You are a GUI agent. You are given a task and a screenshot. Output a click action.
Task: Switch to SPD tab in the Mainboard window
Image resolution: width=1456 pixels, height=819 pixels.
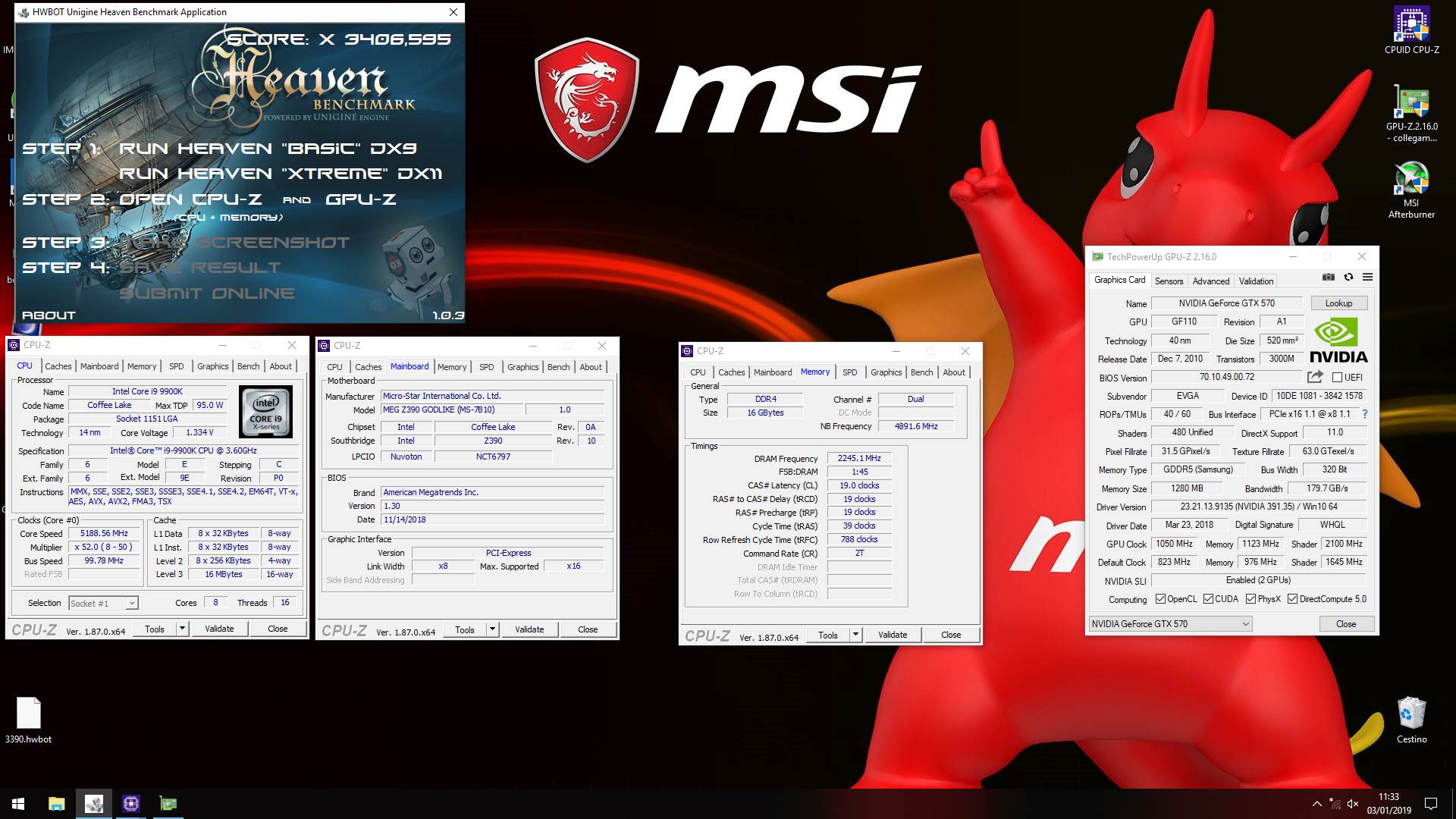point(487,367)
